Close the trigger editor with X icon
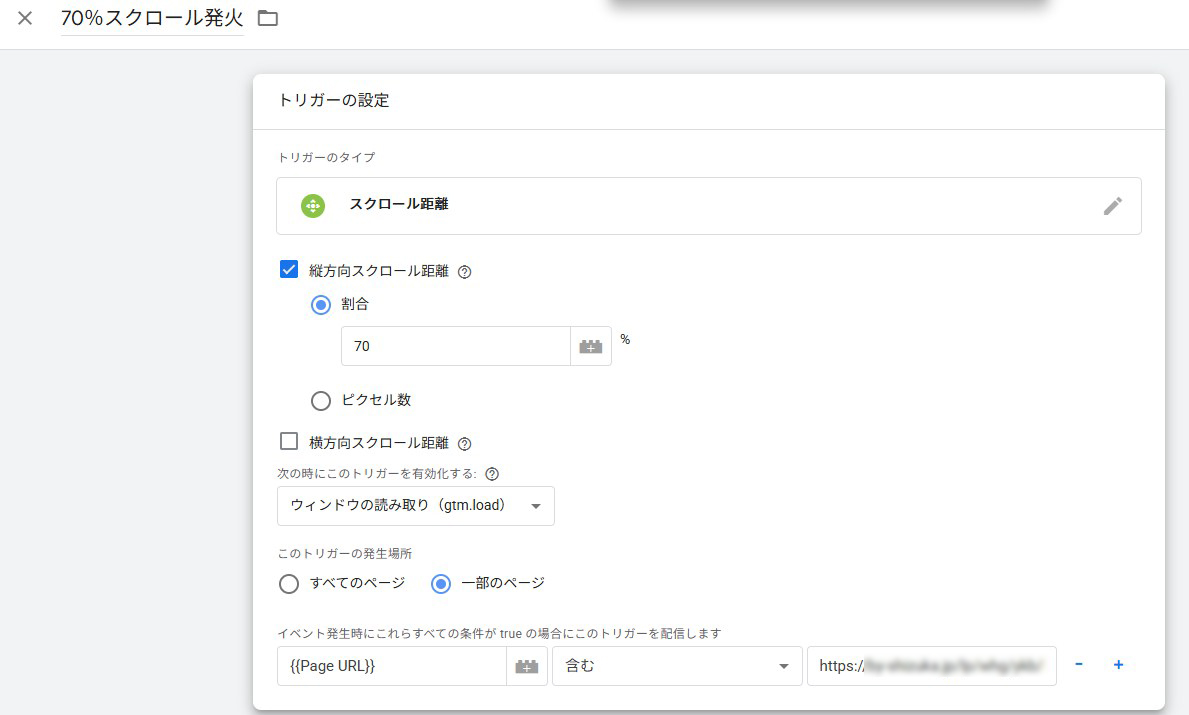 (25, 18)
